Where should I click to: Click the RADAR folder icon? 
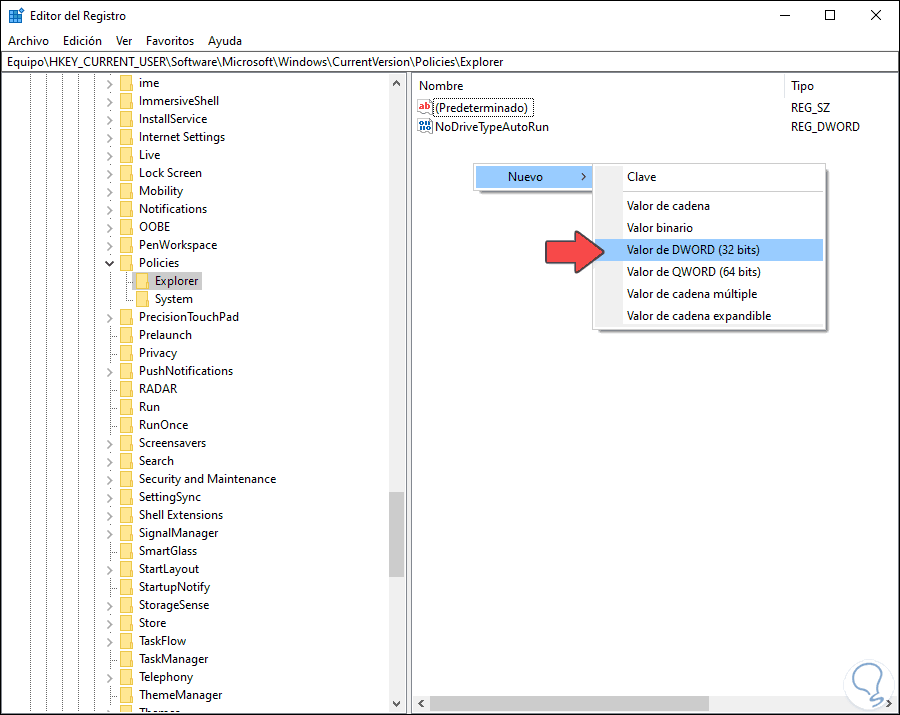126,388
